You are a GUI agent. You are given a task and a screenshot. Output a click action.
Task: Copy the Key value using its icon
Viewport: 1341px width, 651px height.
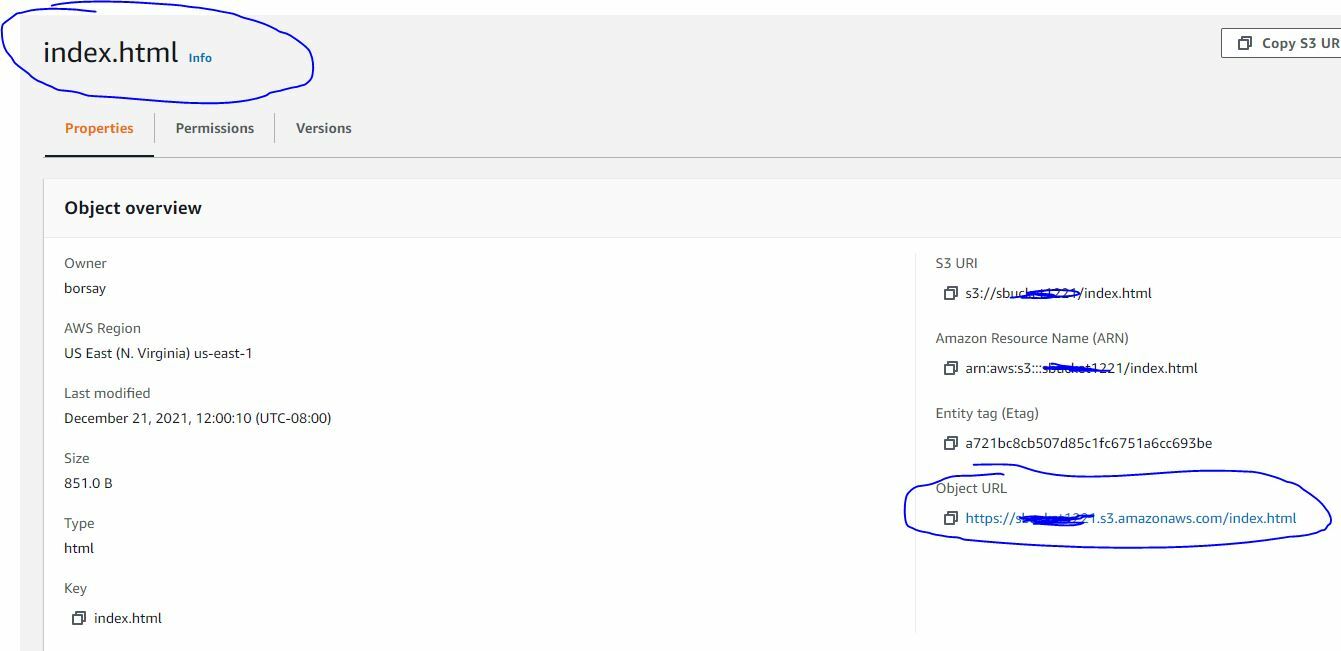[x=78, y=618]
